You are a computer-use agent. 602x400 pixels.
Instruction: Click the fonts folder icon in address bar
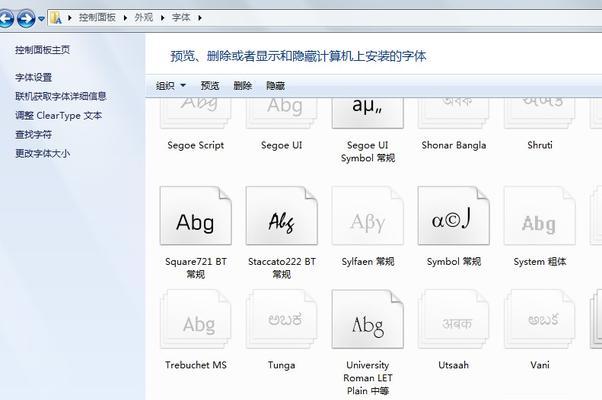click(x=56, y=18)
